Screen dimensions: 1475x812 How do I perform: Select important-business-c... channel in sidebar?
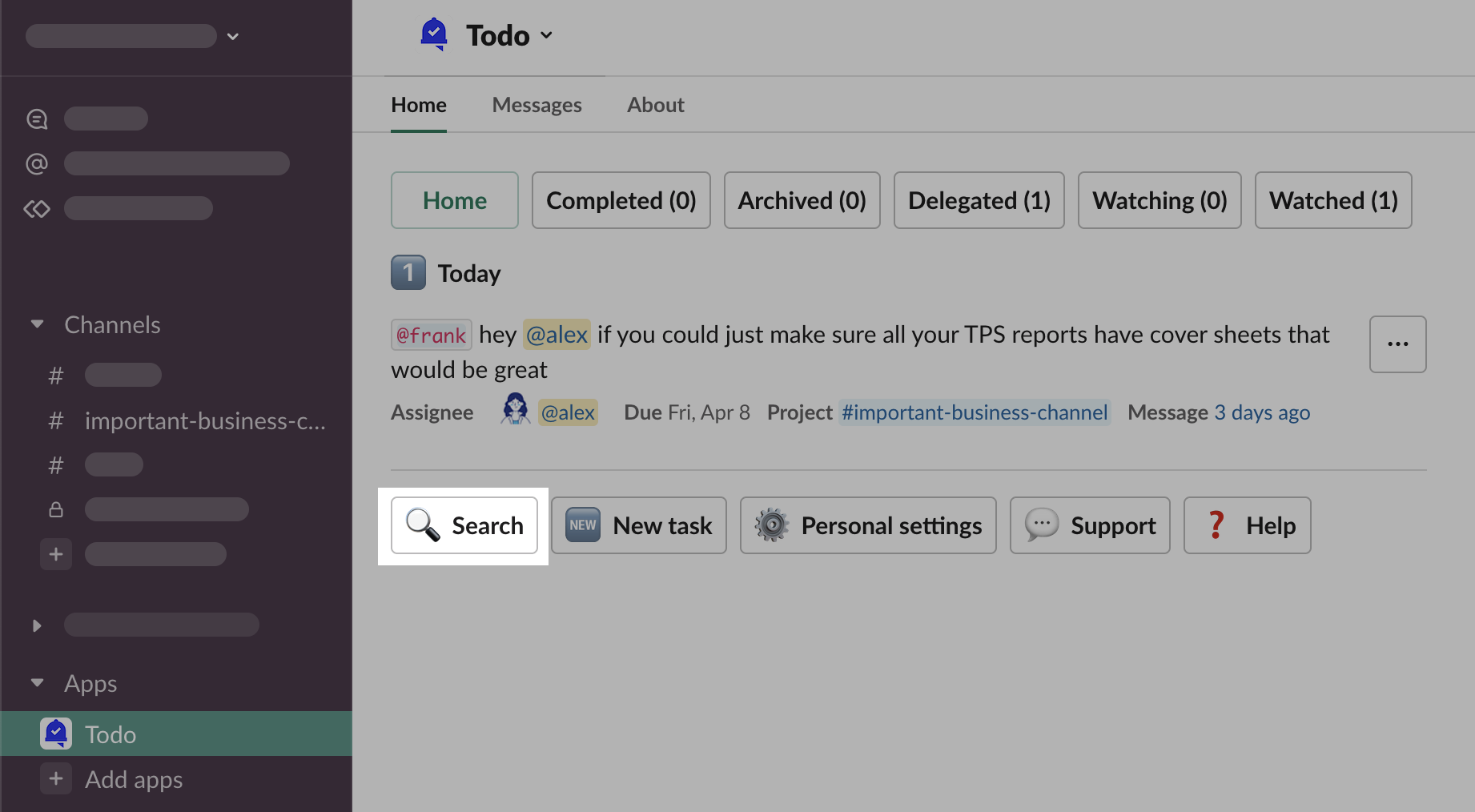pos(205,420)
